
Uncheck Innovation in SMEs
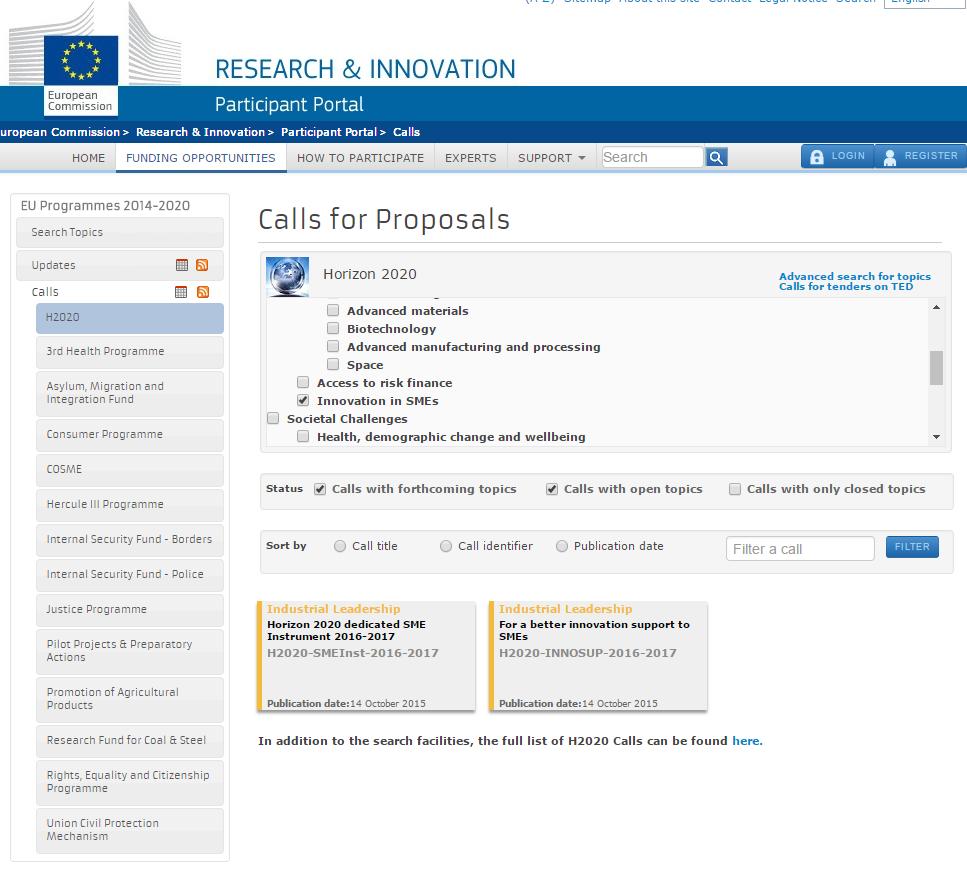point(303,400)
